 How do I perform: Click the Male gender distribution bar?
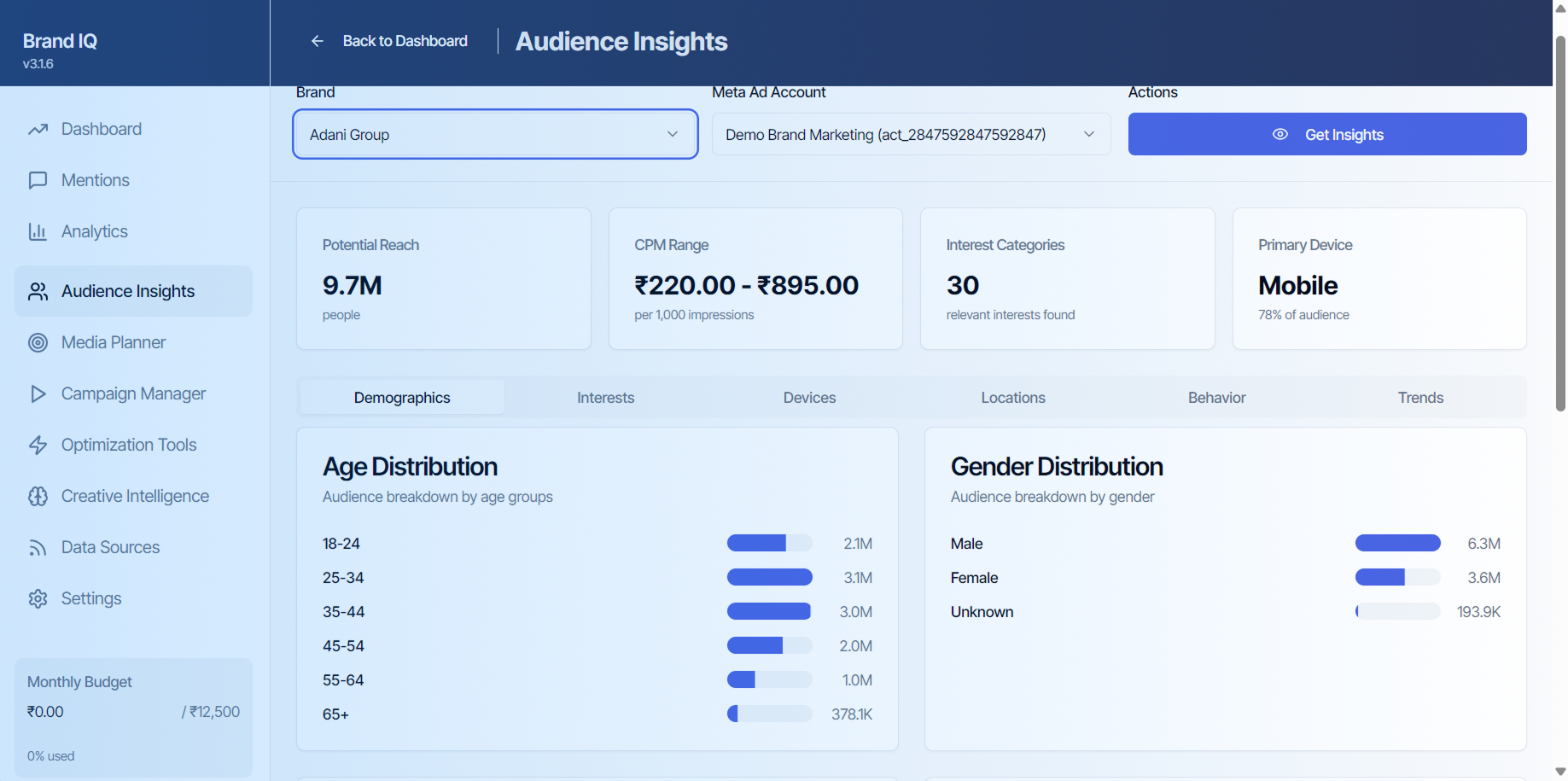[1397, 543]
